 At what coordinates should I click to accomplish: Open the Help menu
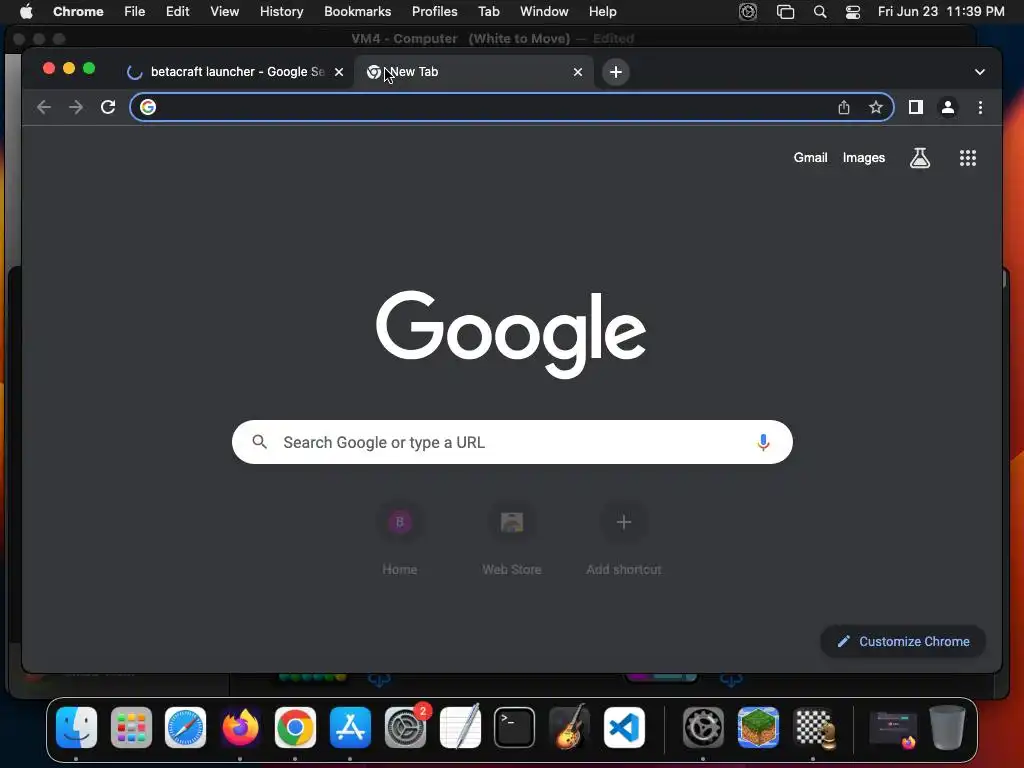[x=602, y=11]
